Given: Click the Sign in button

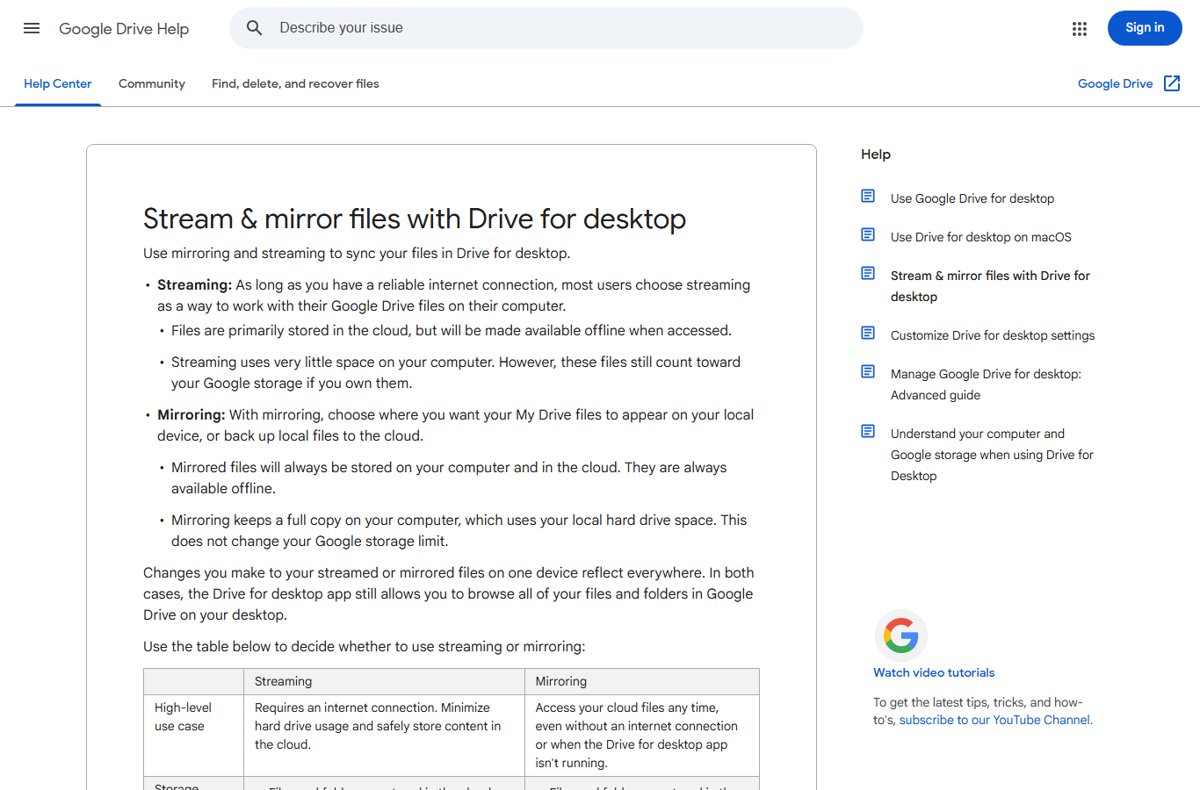Looking at the screenshot, I should (x=1145, y=28).
